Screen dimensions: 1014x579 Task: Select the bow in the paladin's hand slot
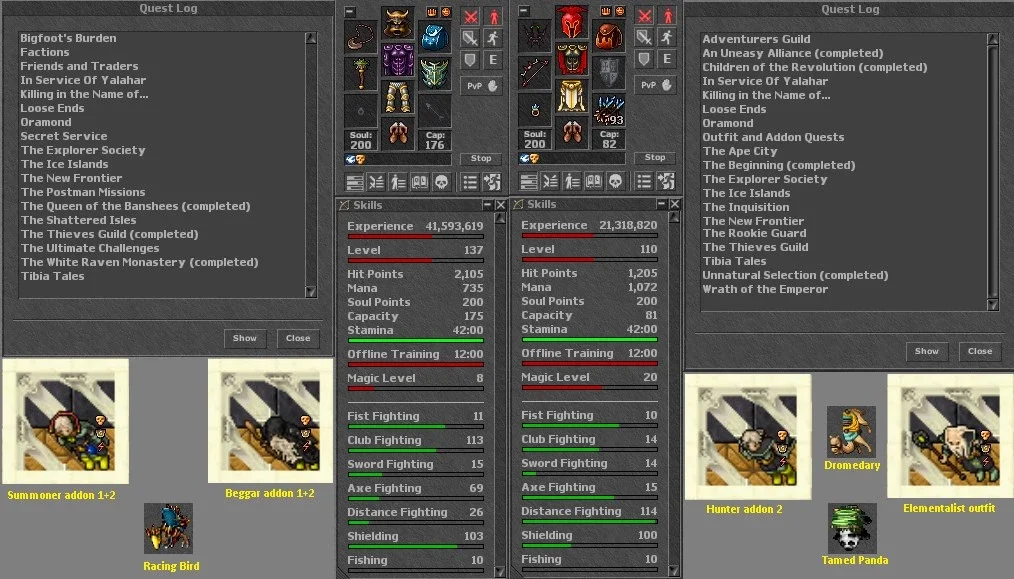(x=534, y=72)
